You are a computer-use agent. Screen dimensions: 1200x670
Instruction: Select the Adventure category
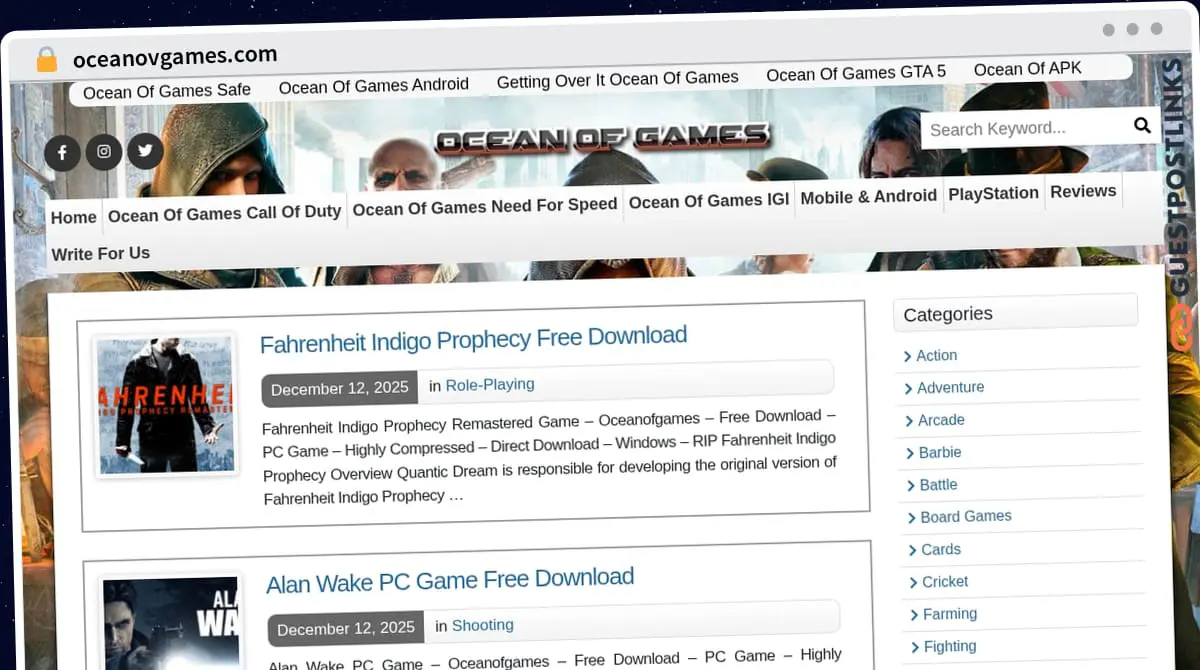[x=950, y=387]
